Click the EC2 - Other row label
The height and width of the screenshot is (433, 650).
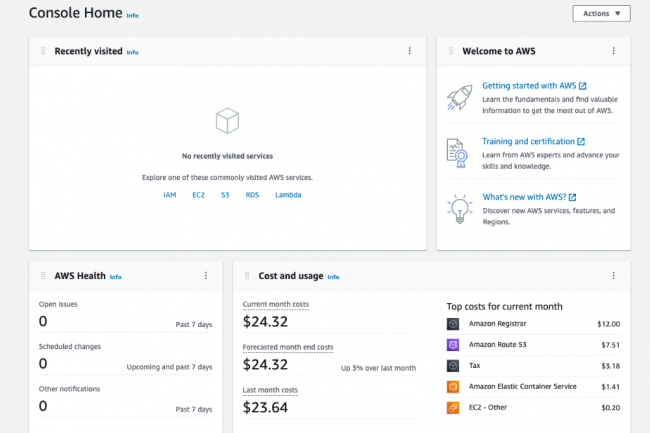[488, 407]
